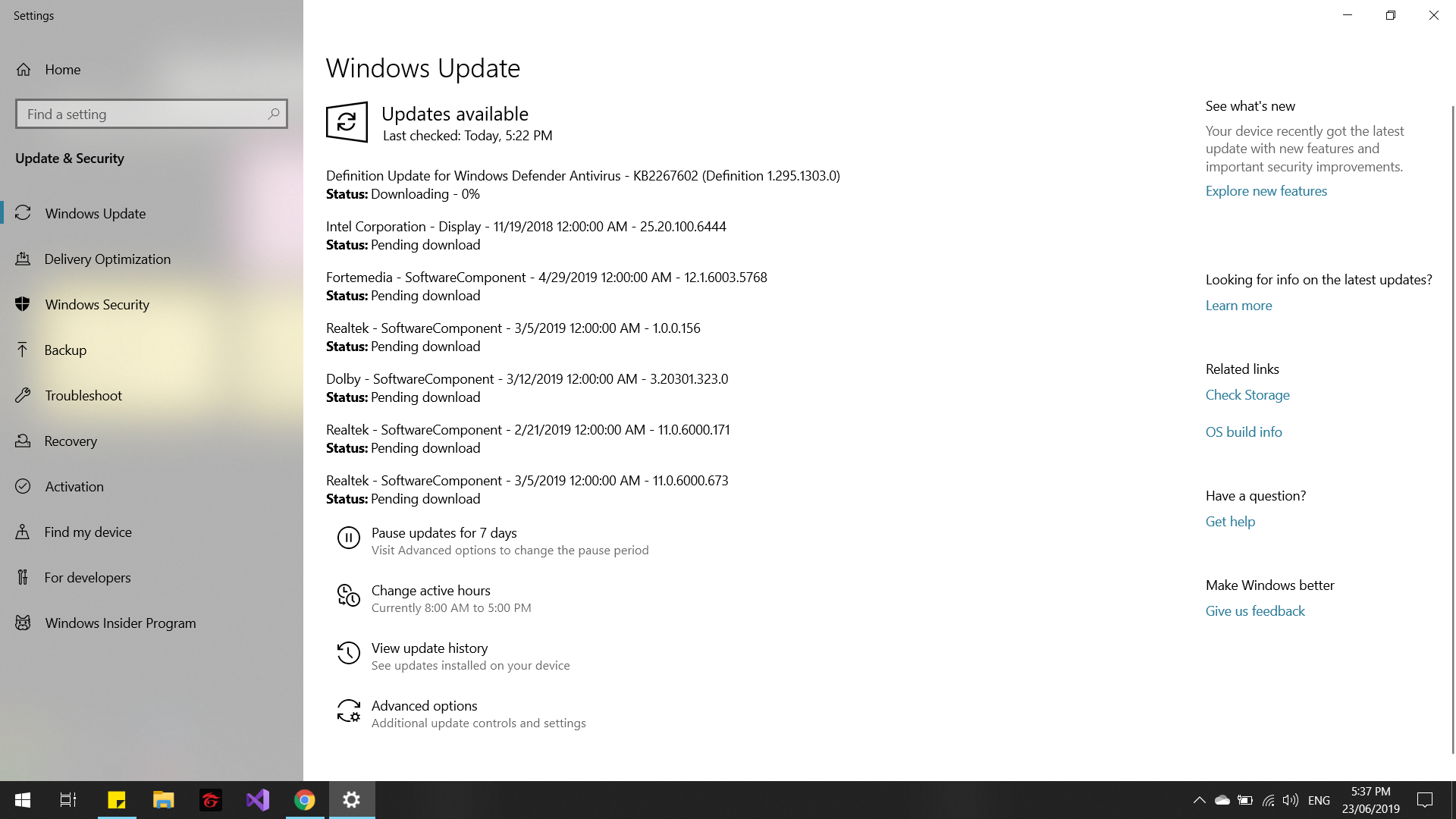Image resolution: width=1456 pixels, height=819 pixels.
Task: Click the Find my device icon
Action: pos(23,532)
